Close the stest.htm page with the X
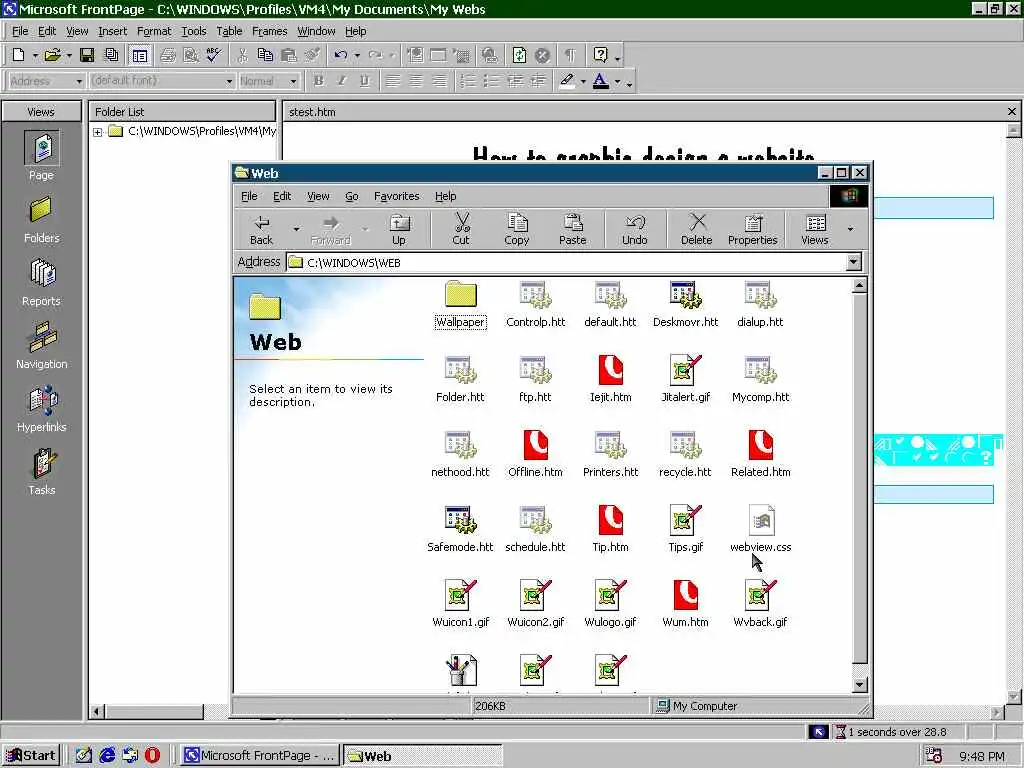Screen dimensions: 1024x768 tap(1012, 112)
